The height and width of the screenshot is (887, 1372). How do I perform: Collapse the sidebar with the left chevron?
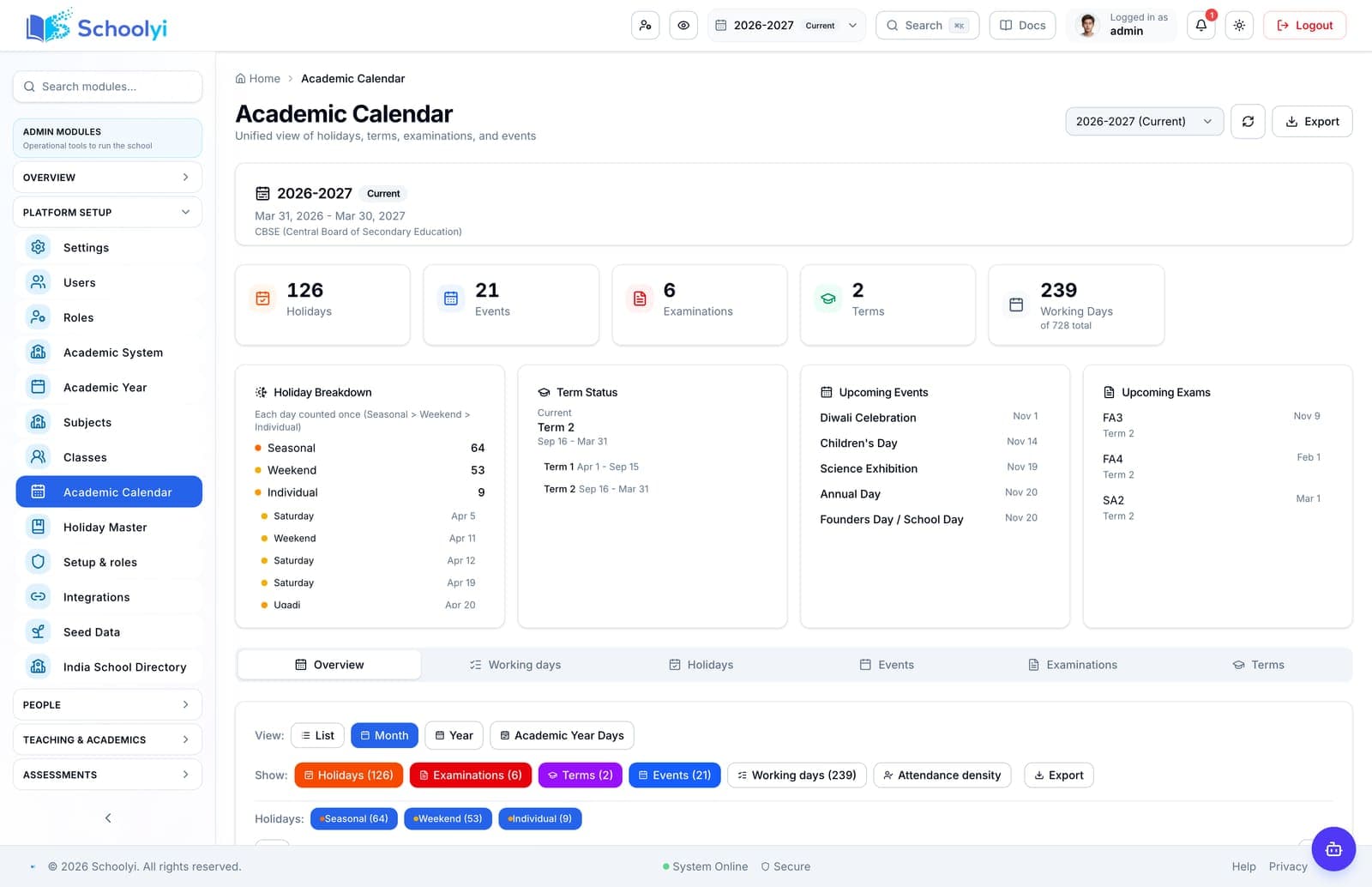click(x=108, y=818)
